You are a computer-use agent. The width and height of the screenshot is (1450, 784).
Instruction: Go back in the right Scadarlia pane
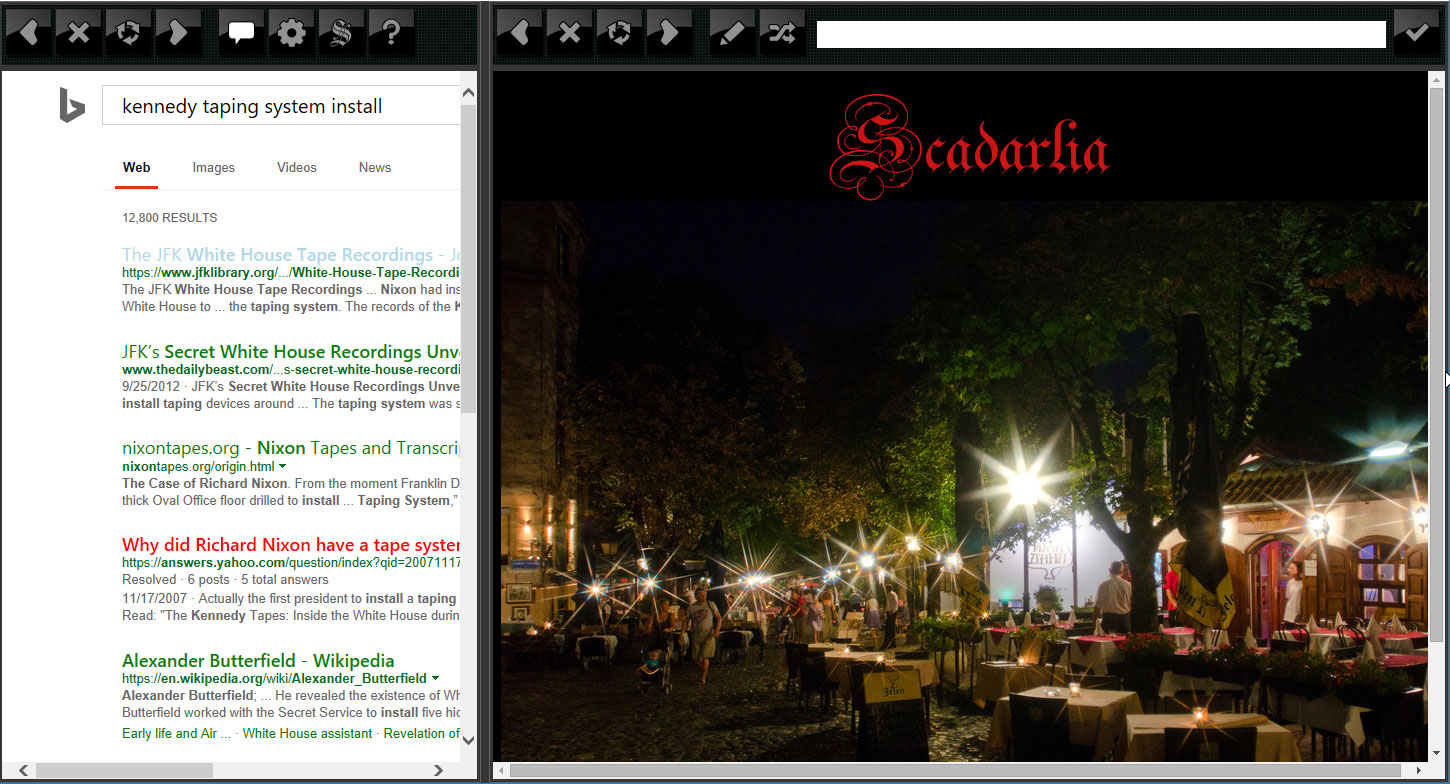click(x=520, y=33)
